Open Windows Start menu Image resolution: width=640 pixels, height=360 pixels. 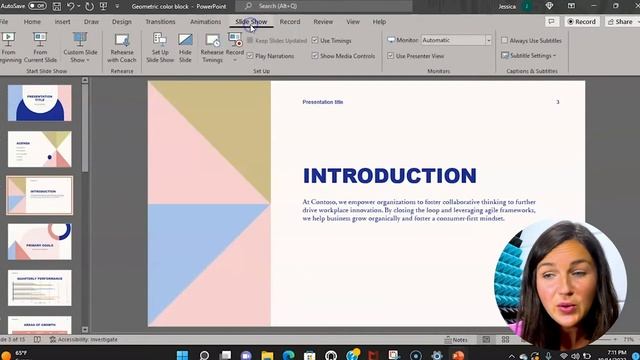(182, 355)
